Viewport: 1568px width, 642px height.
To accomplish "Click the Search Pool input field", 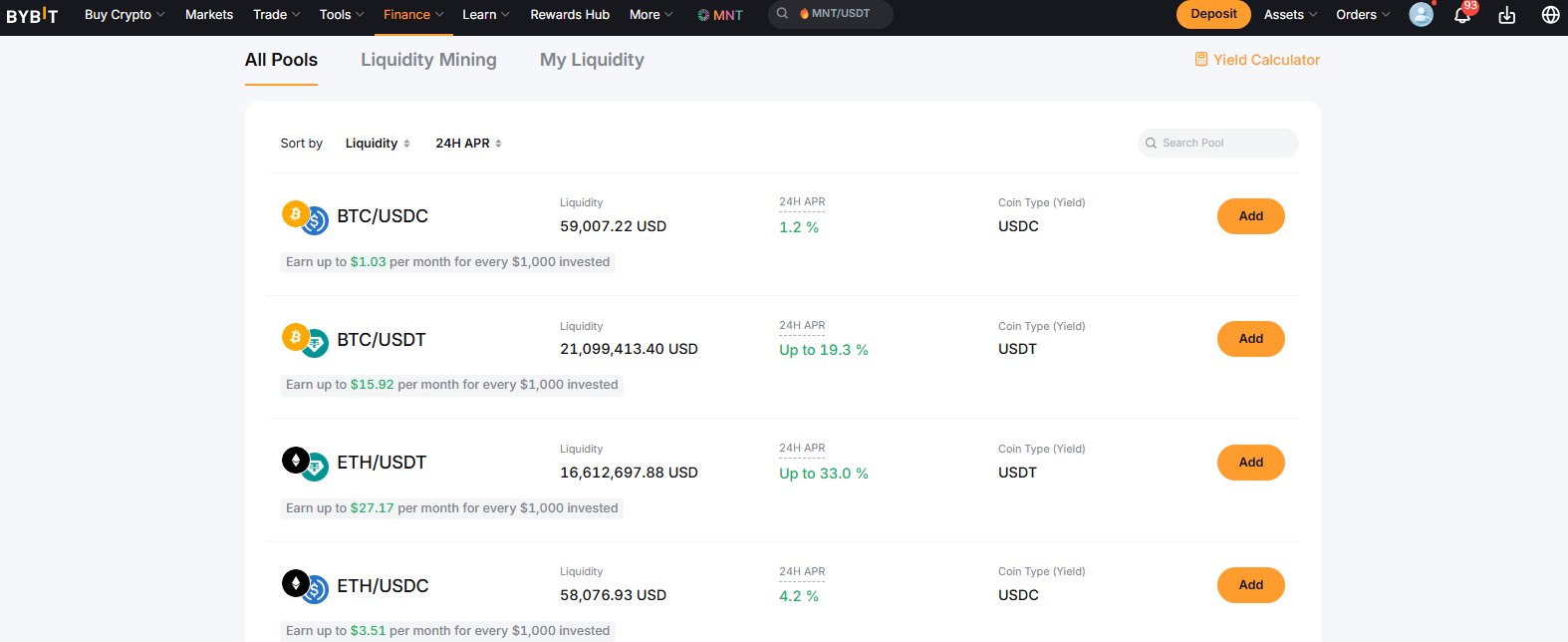I will 1218,144.
